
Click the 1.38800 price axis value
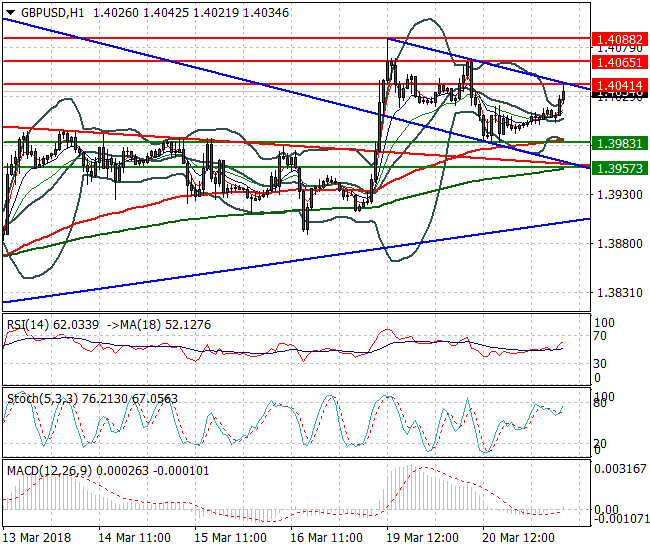(620, 243)
